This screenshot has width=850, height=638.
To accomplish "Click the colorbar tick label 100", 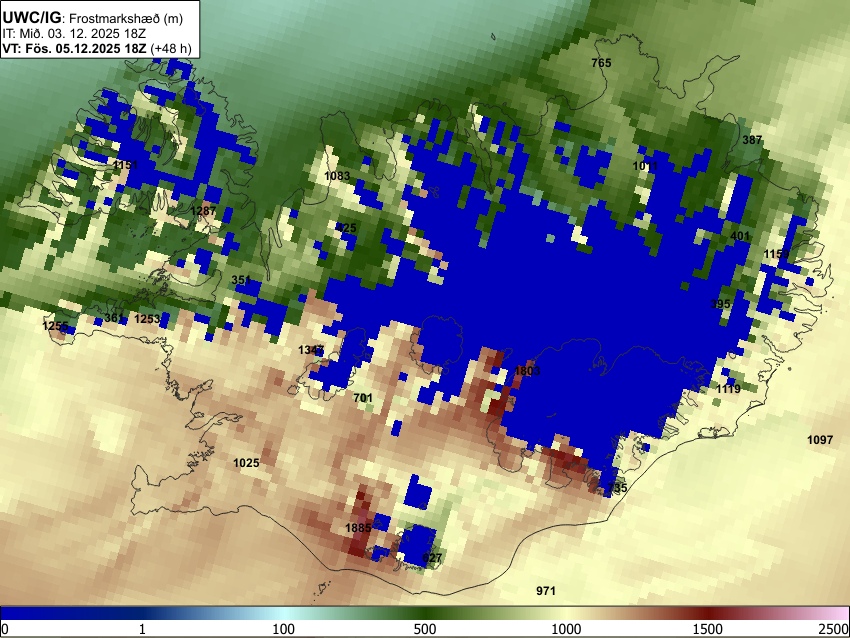I will (284, 629).
